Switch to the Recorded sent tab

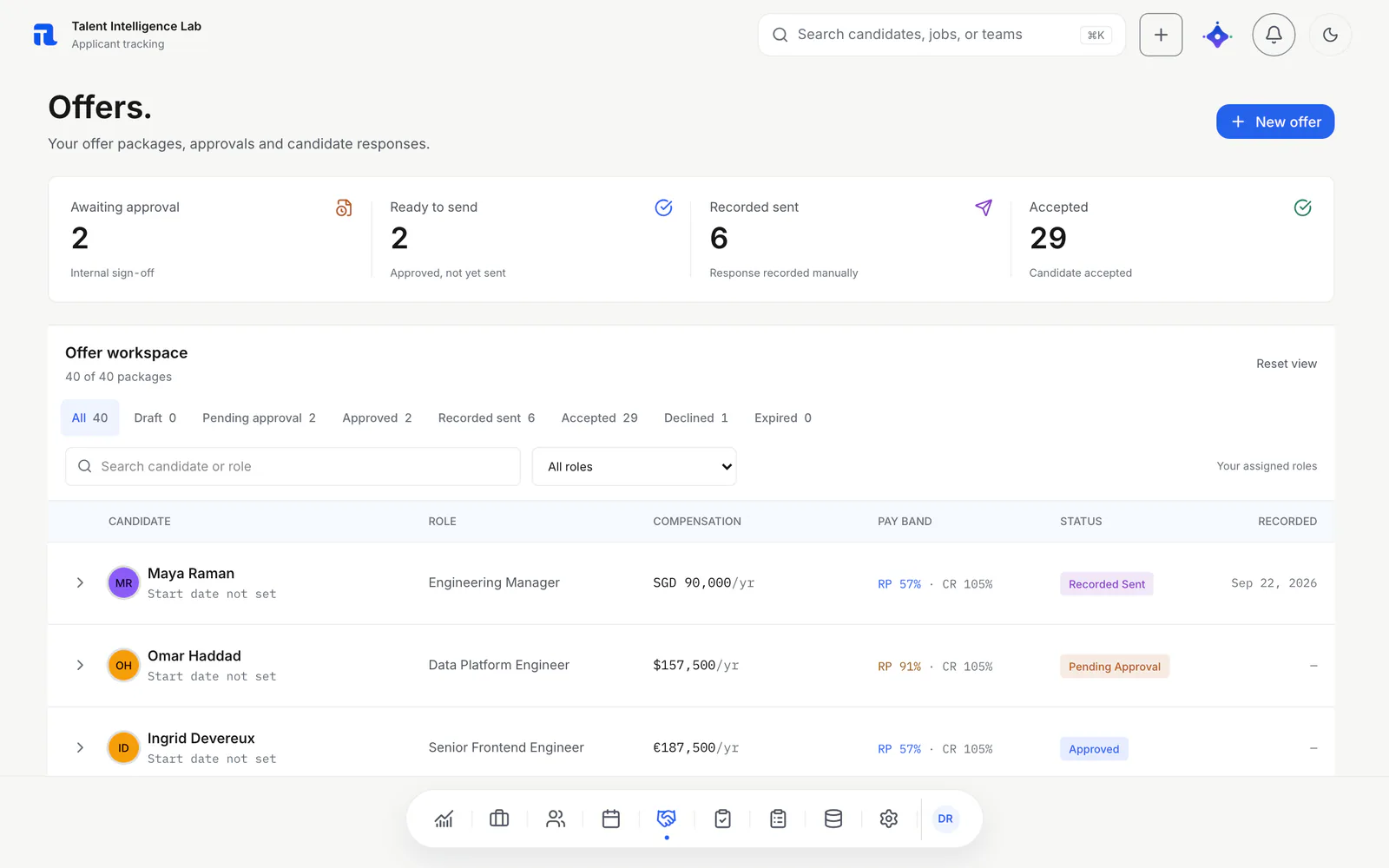486,418
